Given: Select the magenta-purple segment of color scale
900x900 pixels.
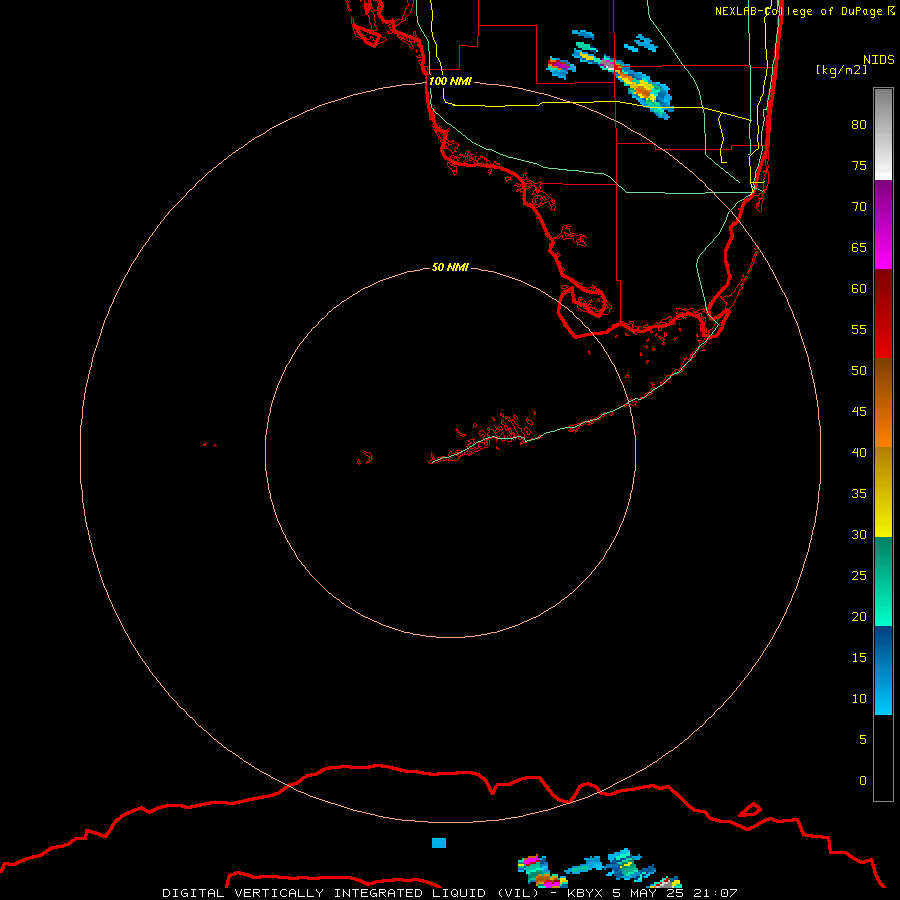Looking at the screenshot, I should [883, 224].
